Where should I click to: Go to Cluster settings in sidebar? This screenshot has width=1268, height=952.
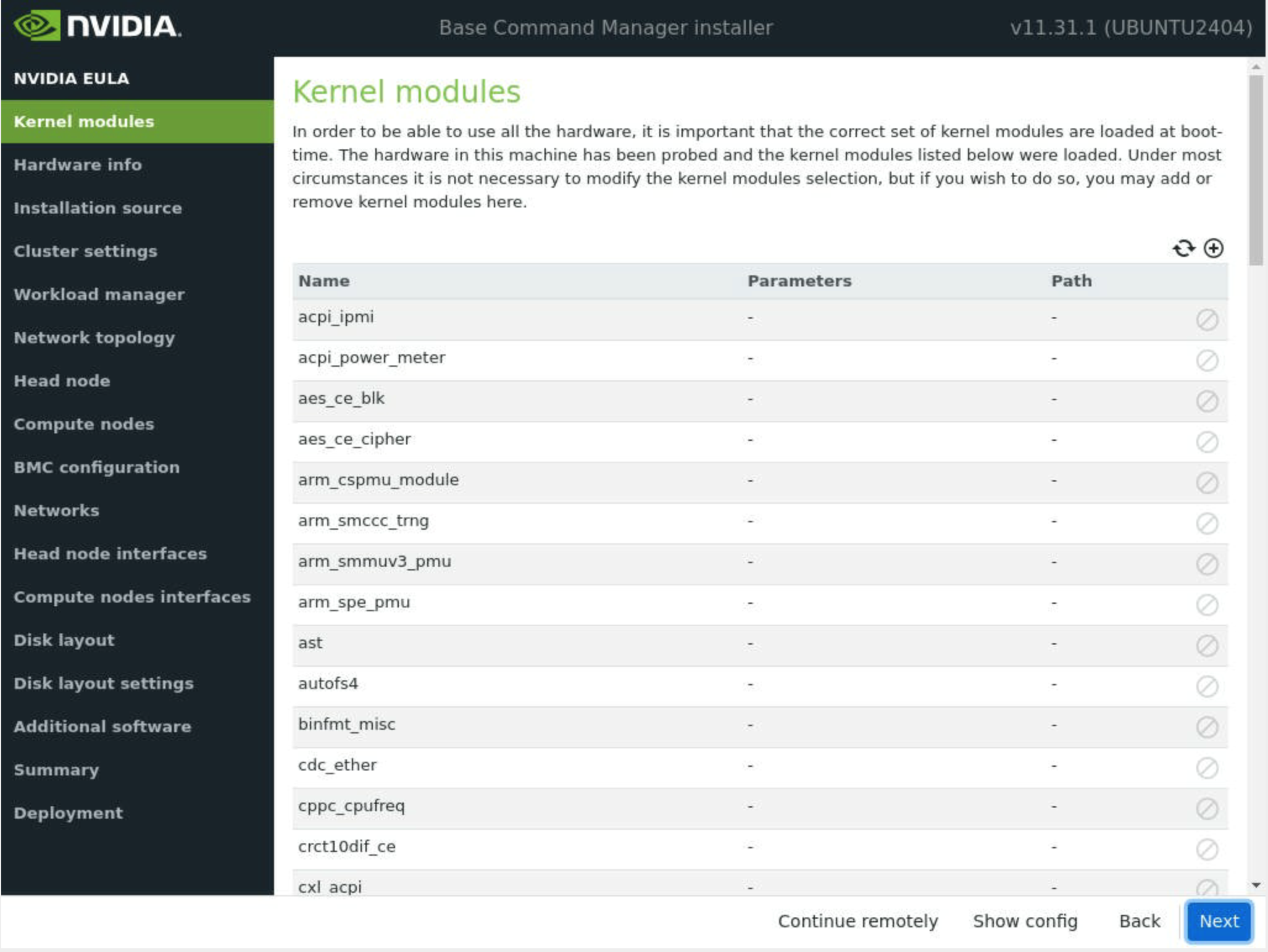click(85, 251)
